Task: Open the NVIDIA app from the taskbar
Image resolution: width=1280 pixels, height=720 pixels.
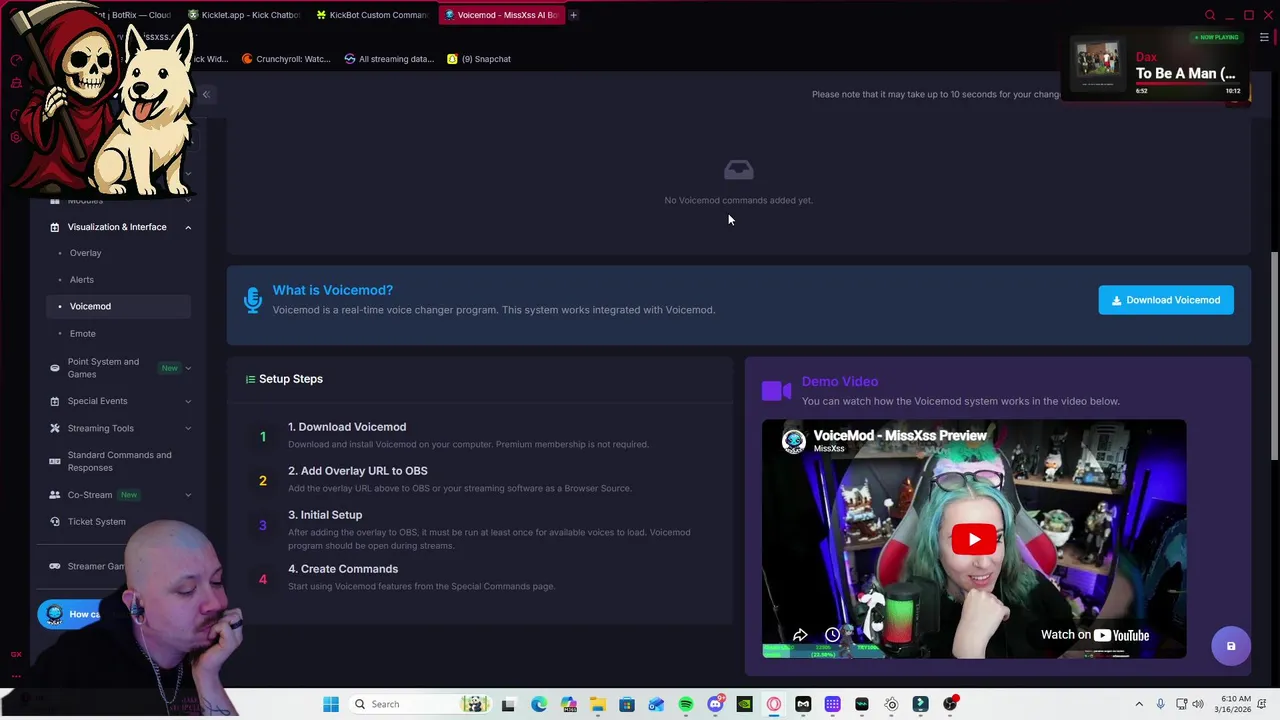Action: (x=744, y=704)
